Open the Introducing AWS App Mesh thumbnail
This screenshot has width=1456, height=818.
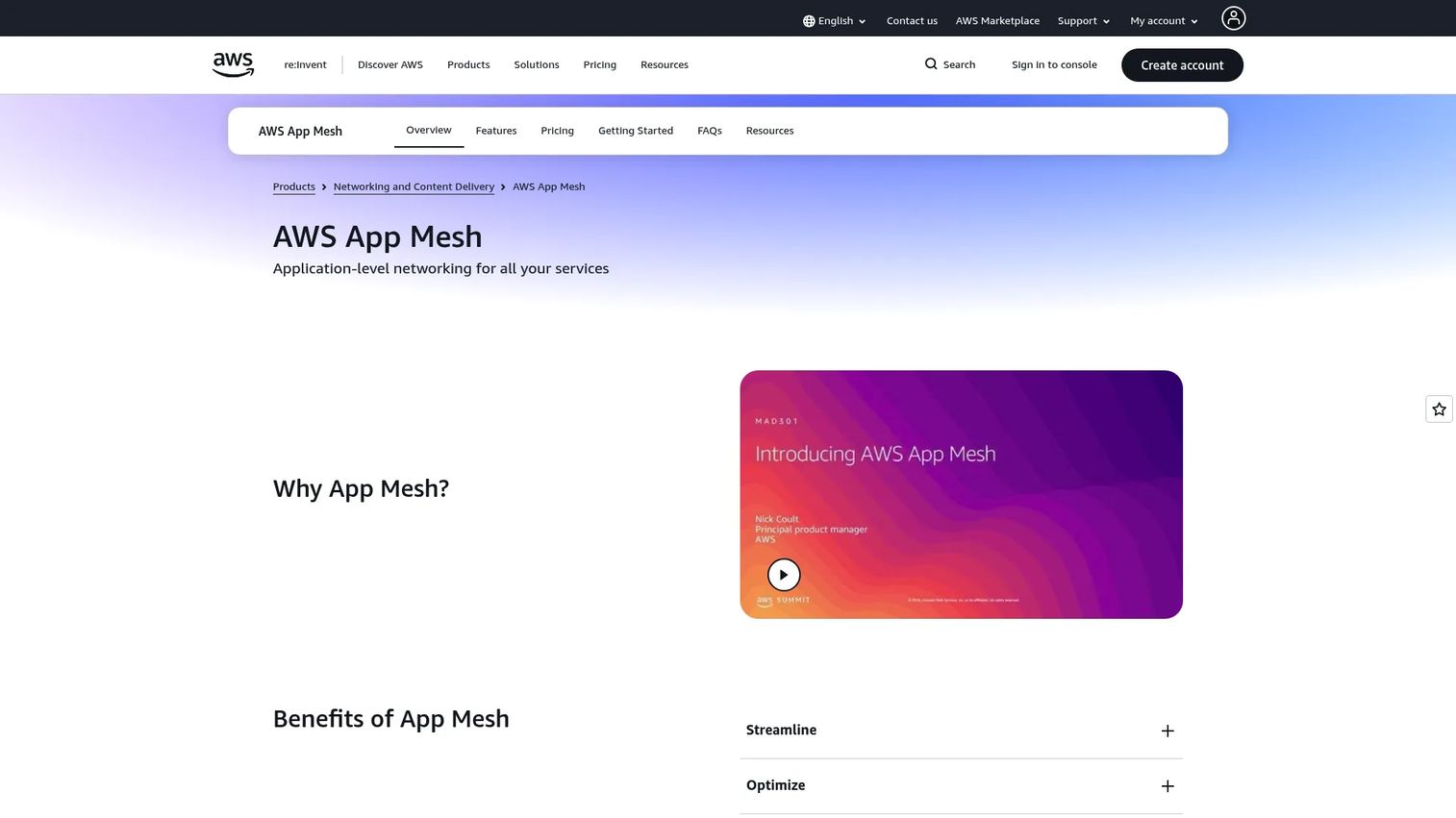click(961, 494)
